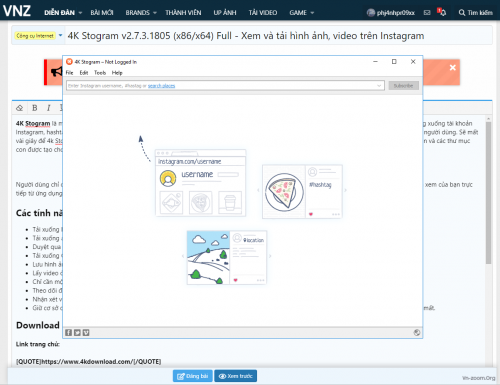Click the Xem trước preview button
Screen dimensions: 500x385
[x=235, y=376]
